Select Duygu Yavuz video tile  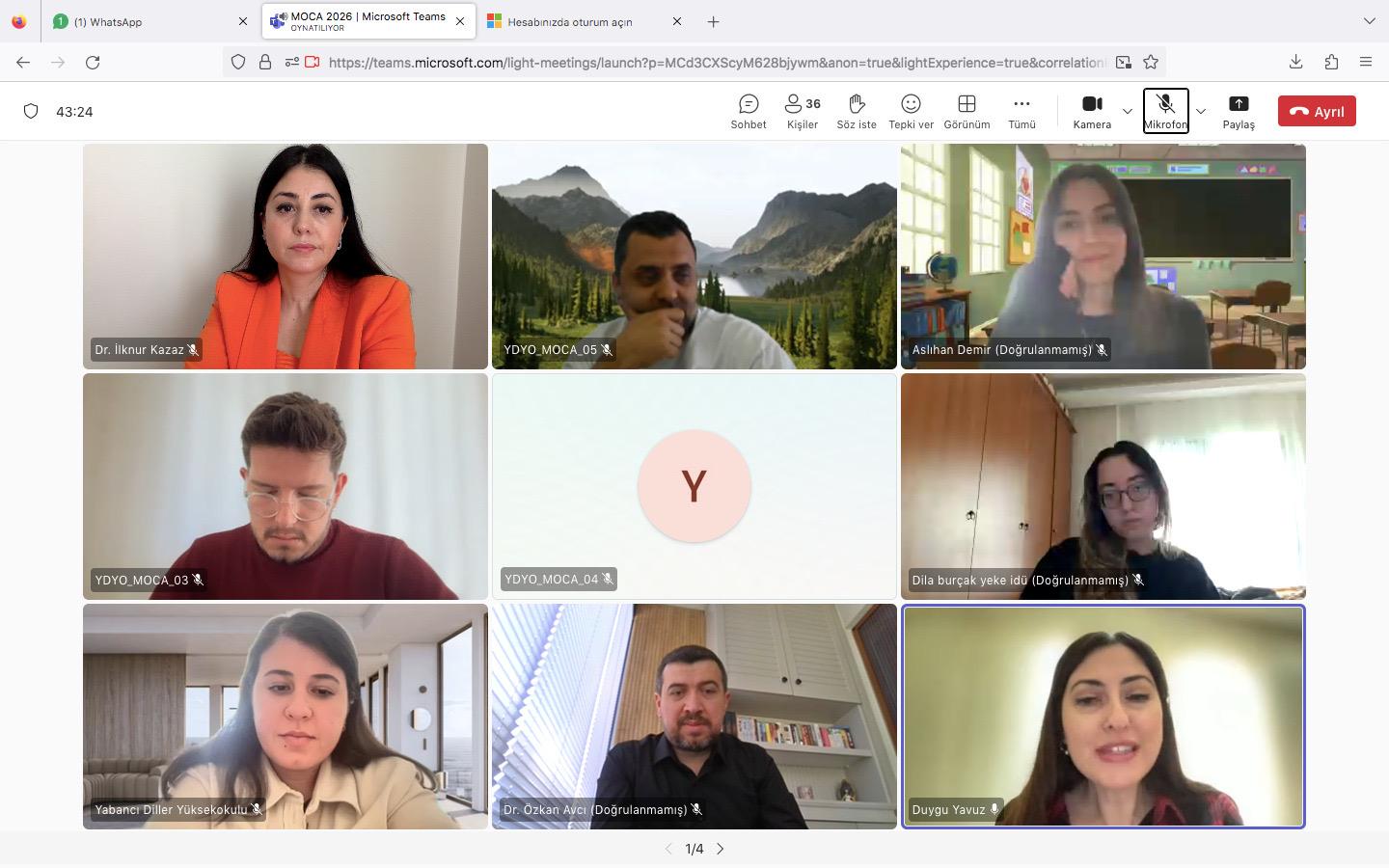(x=1103, y=716)
